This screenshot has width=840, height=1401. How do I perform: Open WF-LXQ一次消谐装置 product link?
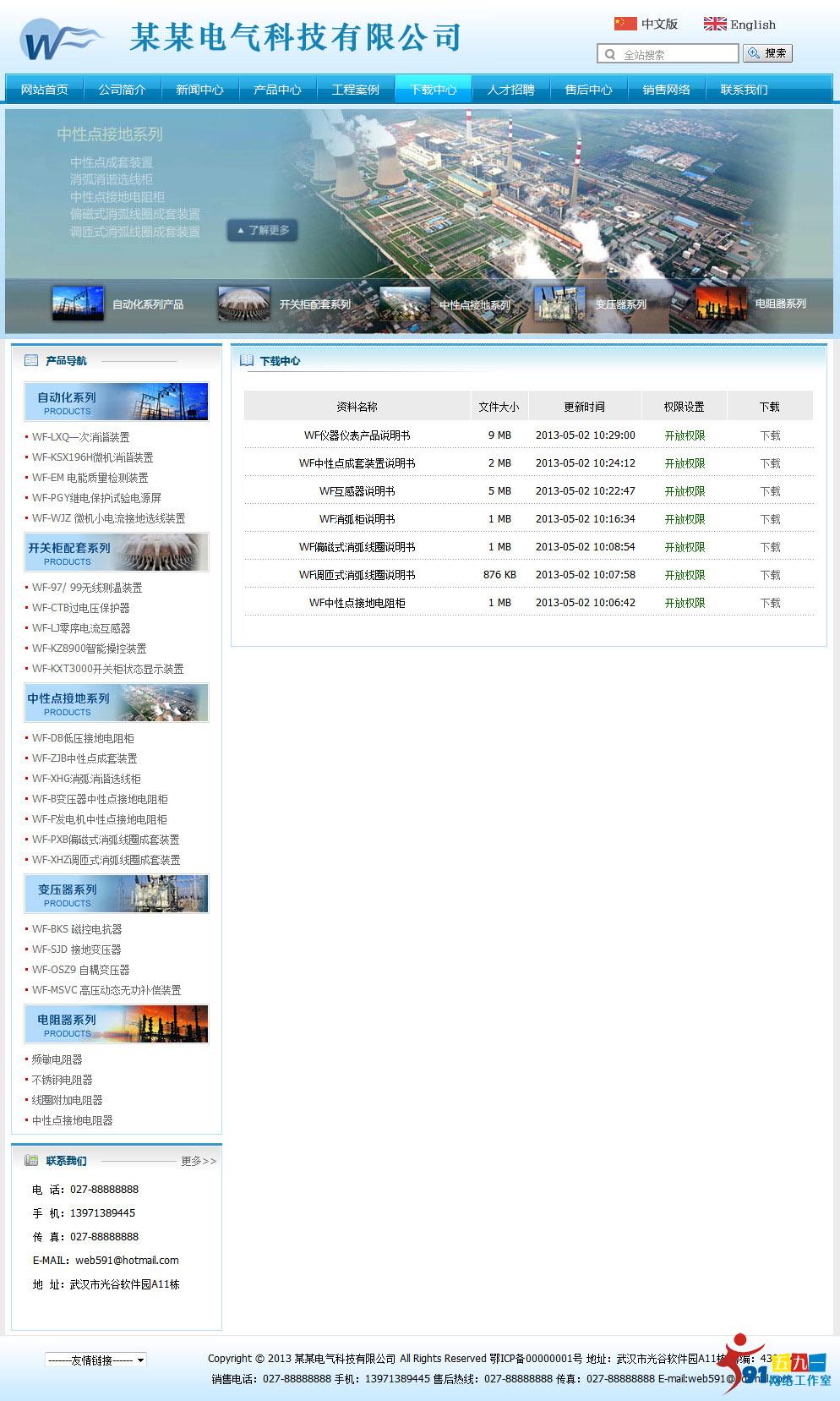click(81, 437)
